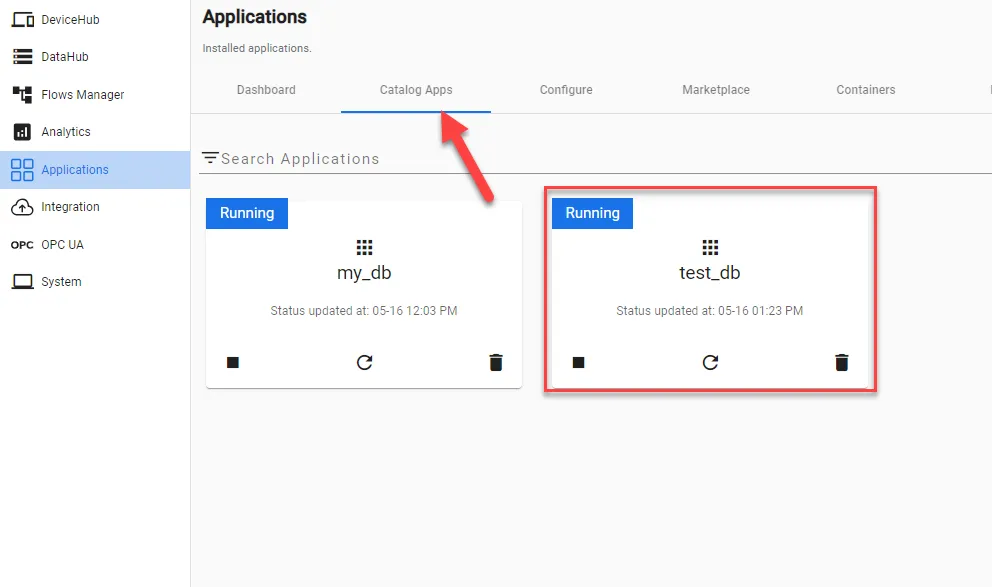992x587 pixels.
Task: Click the Running badge on my_db
Action: pyautogui.click(x=247, y=213)
